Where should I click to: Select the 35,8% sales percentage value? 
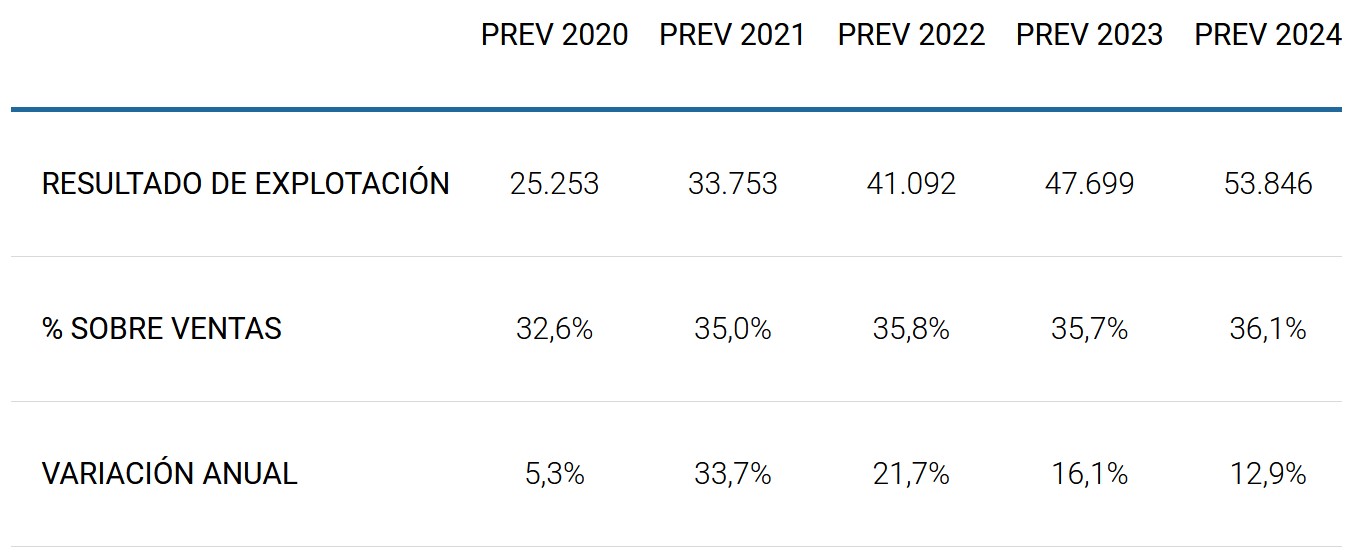pos(911,329)
